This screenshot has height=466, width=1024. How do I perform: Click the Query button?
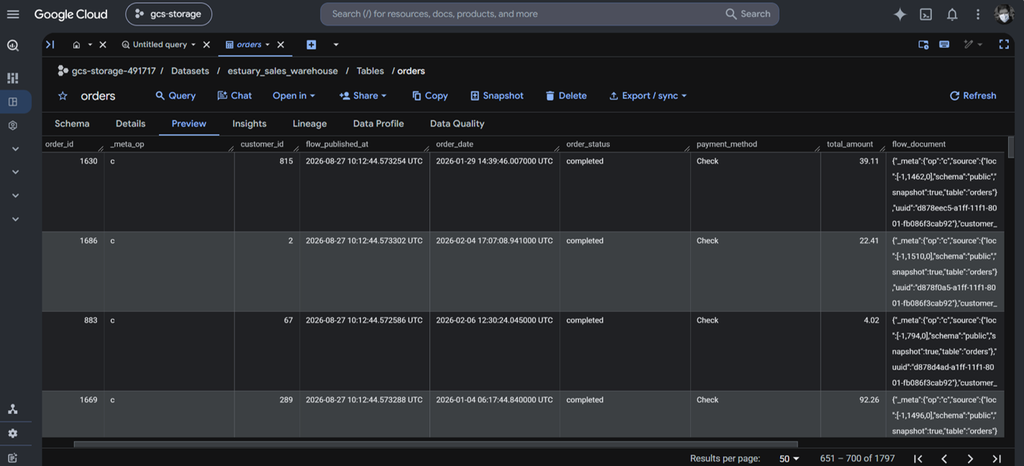(175, 96)
